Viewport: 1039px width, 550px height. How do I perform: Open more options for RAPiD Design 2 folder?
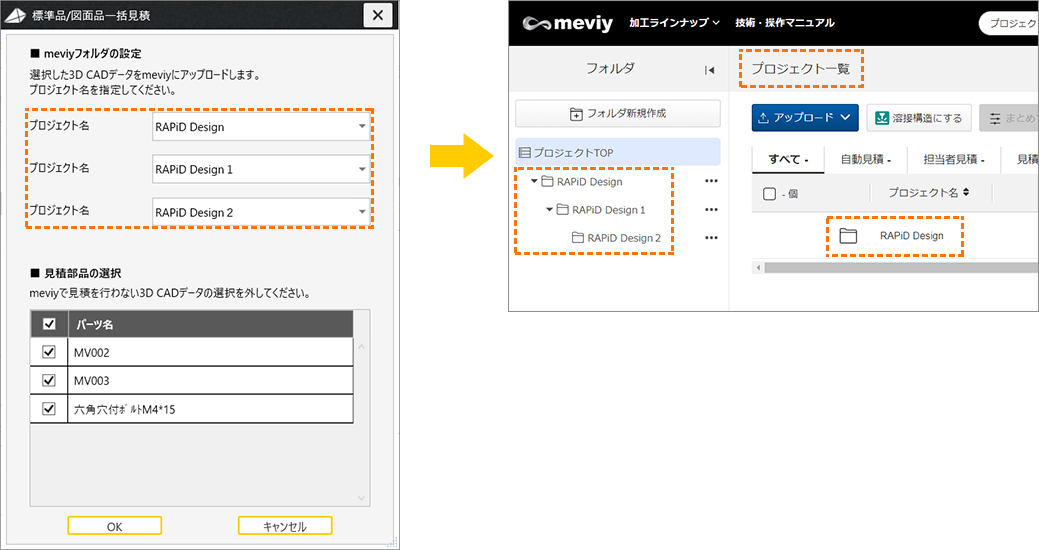(711, 238)
